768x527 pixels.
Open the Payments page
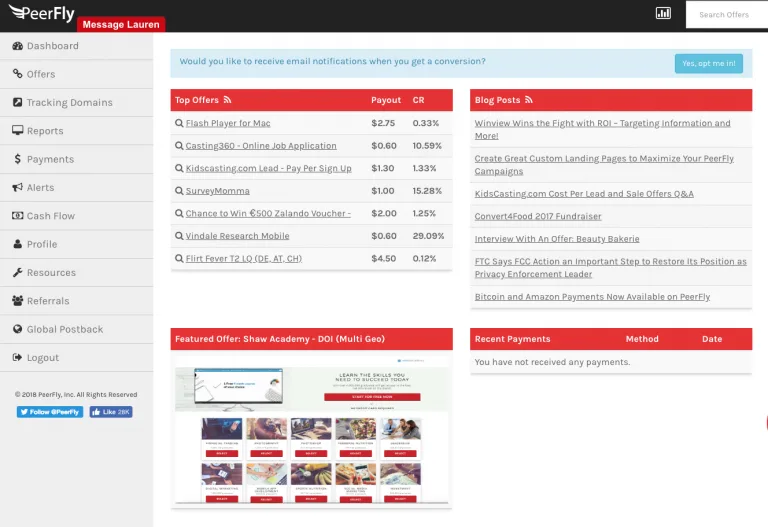[x=76, y=159]
